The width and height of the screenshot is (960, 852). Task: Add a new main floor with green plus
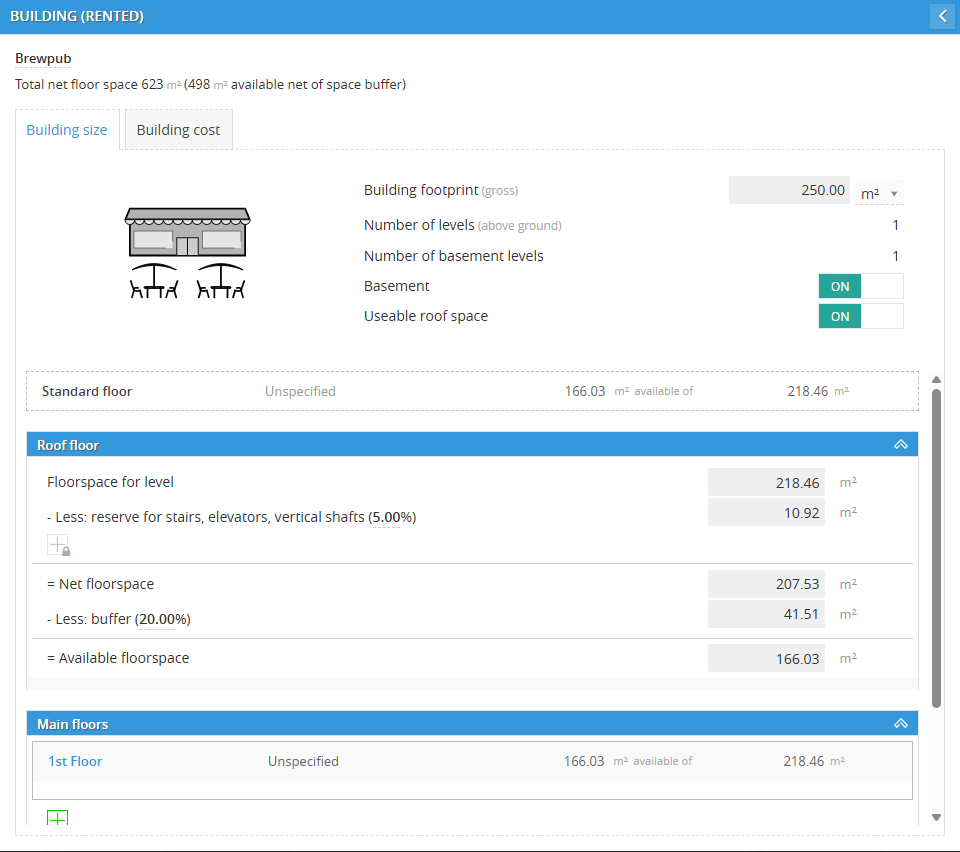click(x=57, y=818)
